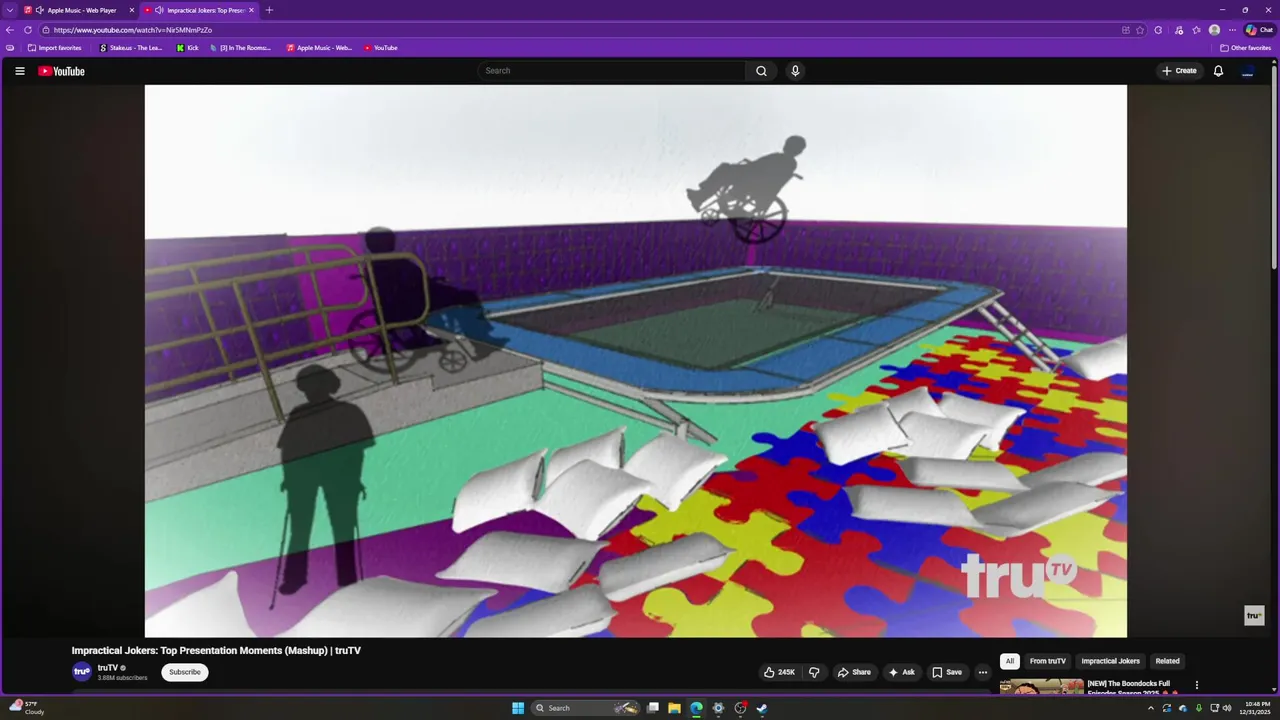Open options for the Boondocks suggested video
The width and height of the screenshot is (1280, 720).
coord(1196,685)
